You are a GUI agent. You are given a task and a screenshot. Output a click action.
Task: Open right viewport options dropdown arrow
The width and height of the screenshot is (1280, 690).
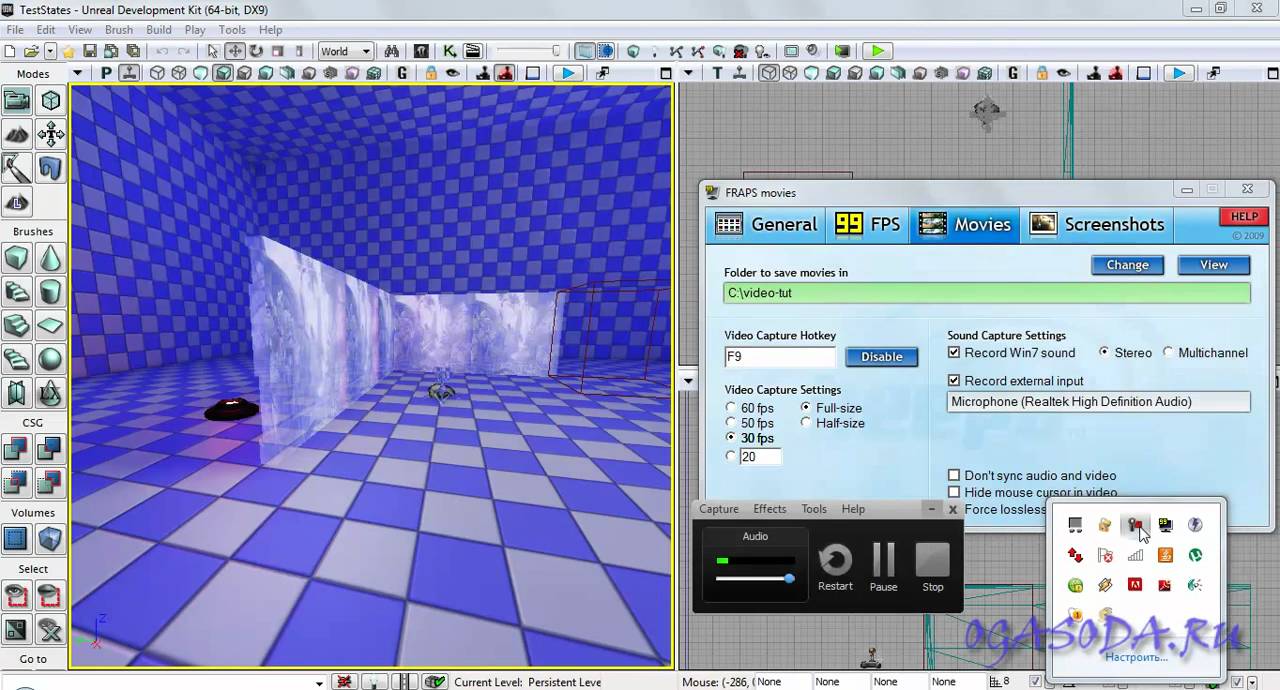[x=688, y=73]
